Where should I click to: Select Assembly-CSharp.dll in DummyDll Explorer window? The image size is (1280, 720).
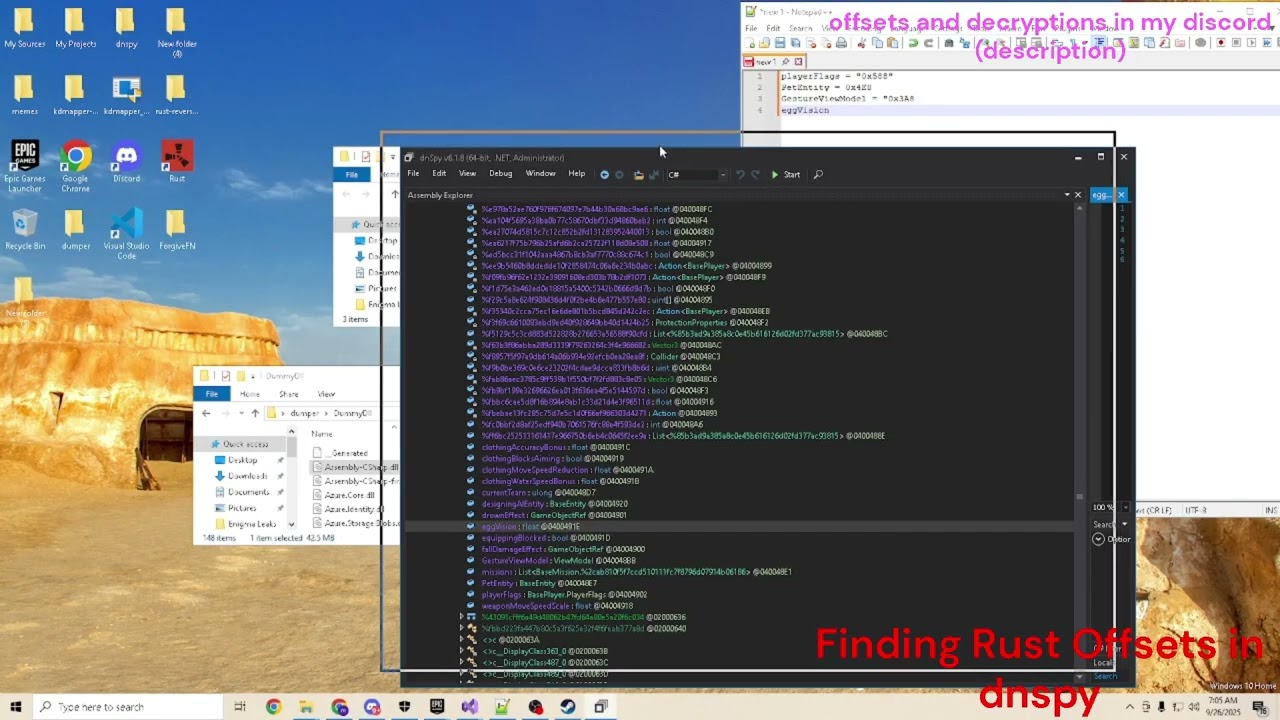click(x=355, y=467)
